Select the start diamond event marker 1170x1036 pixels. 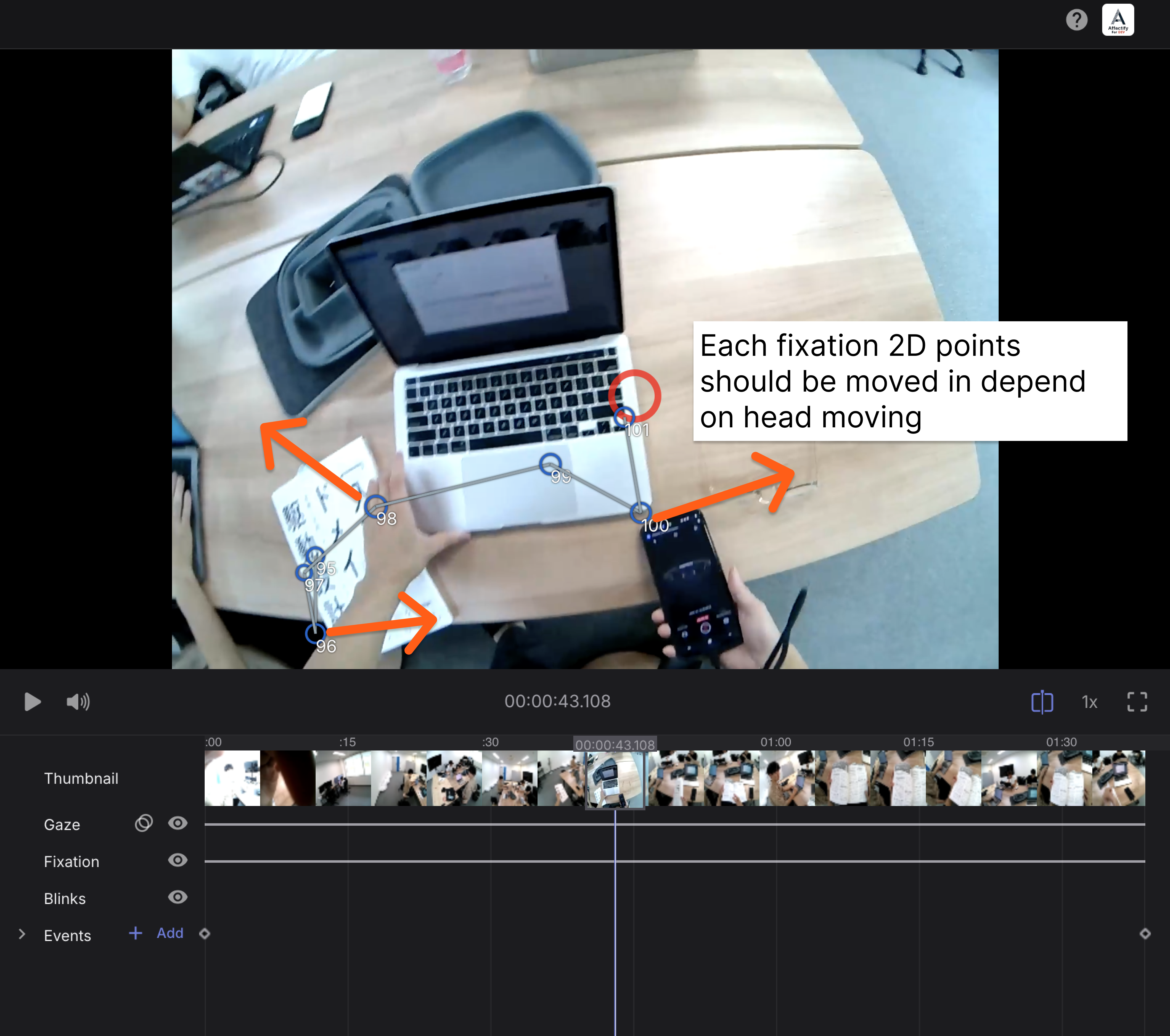point(204,934)
